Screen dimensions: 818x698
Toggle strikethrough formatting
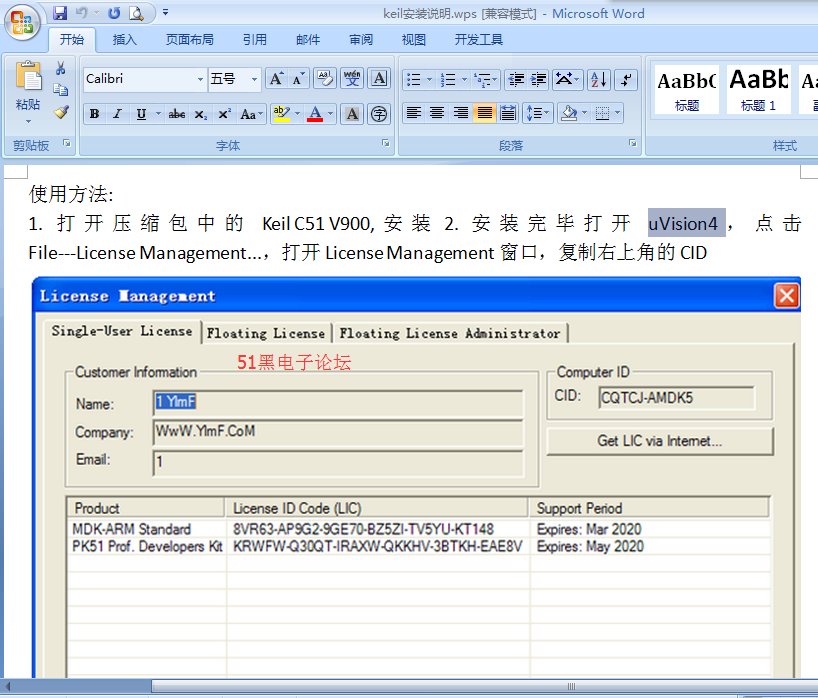(177, 114)
